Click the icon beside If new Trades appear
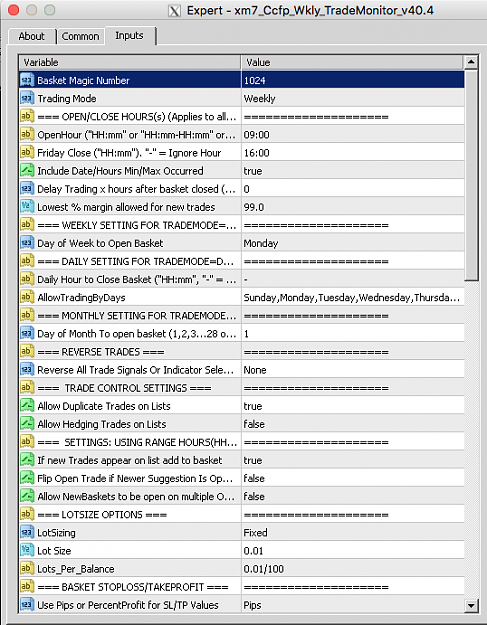487x625 pixels. [27, 460]
